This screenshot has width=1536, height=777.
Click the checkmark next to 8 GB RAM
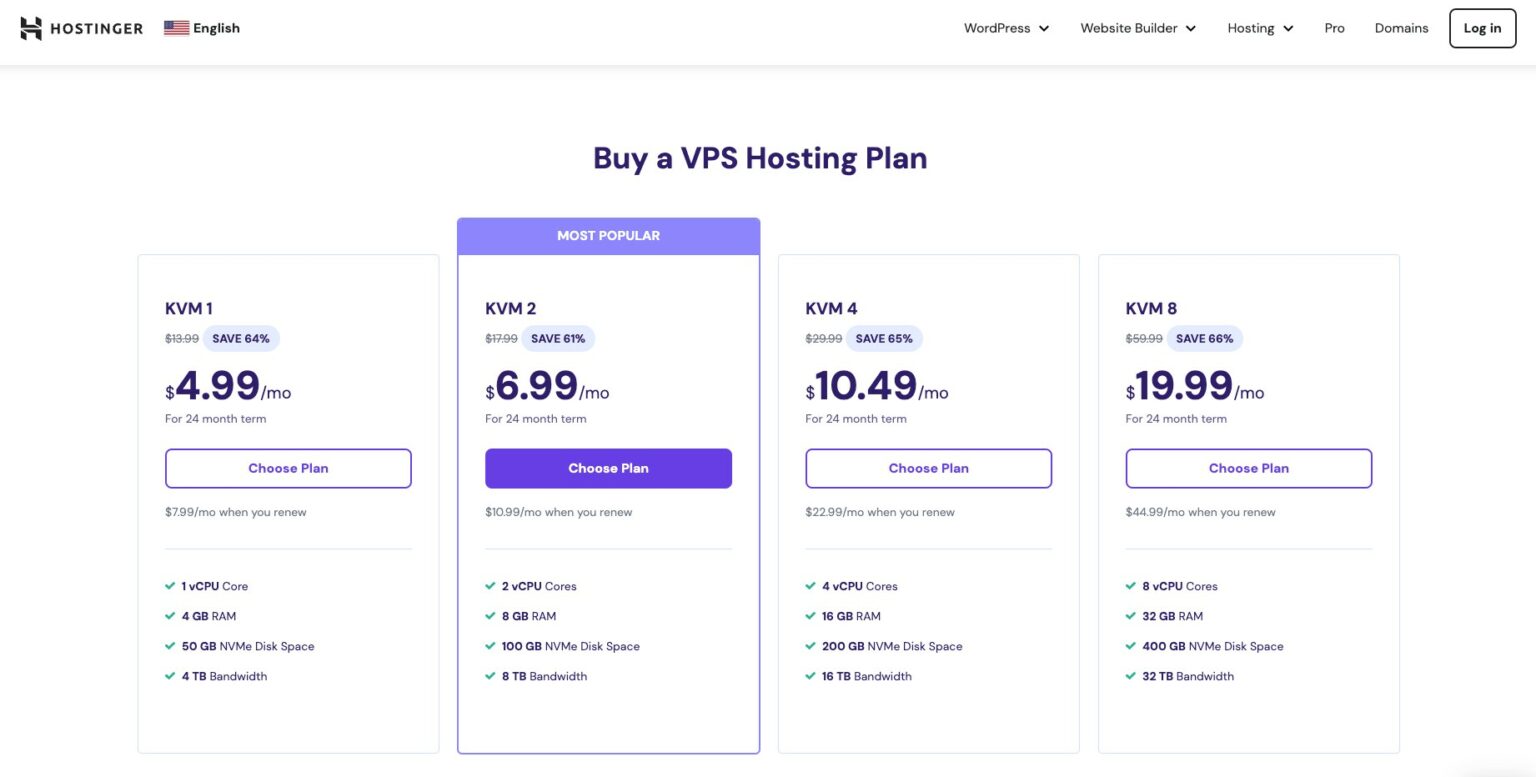tap(490, 616)
